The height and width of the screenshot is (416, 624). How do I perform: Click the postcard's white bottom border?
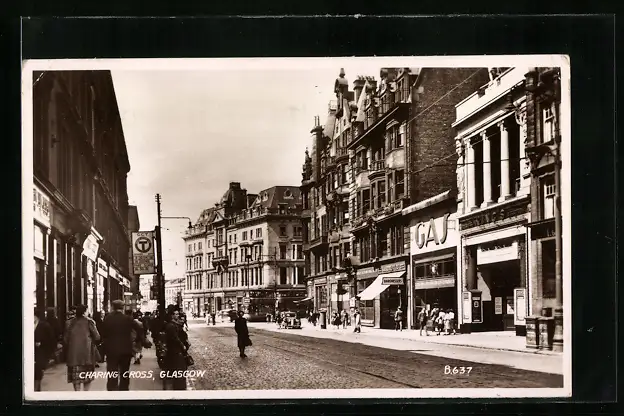tap(300, 393)
